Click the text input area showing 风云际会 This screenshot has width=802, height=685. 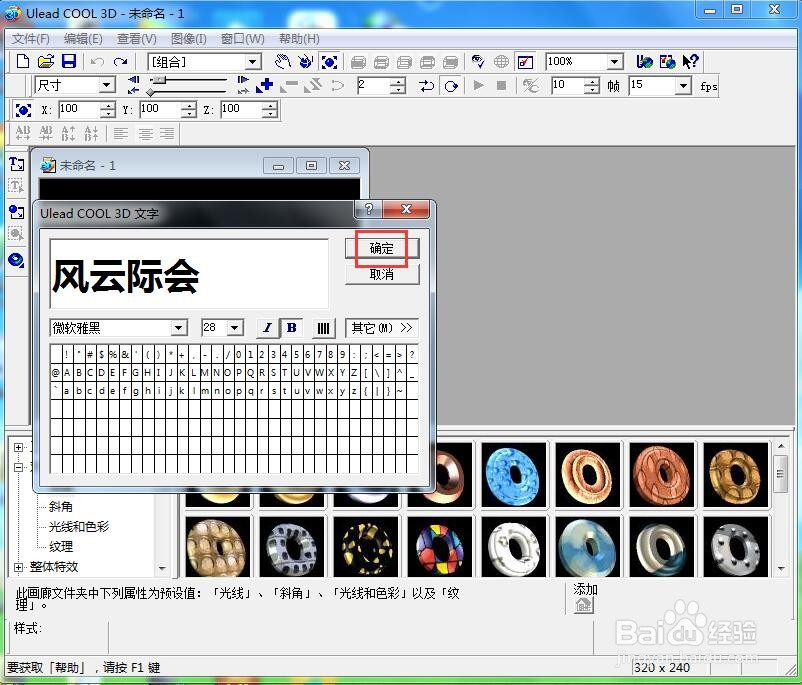(x=189, y=274)
